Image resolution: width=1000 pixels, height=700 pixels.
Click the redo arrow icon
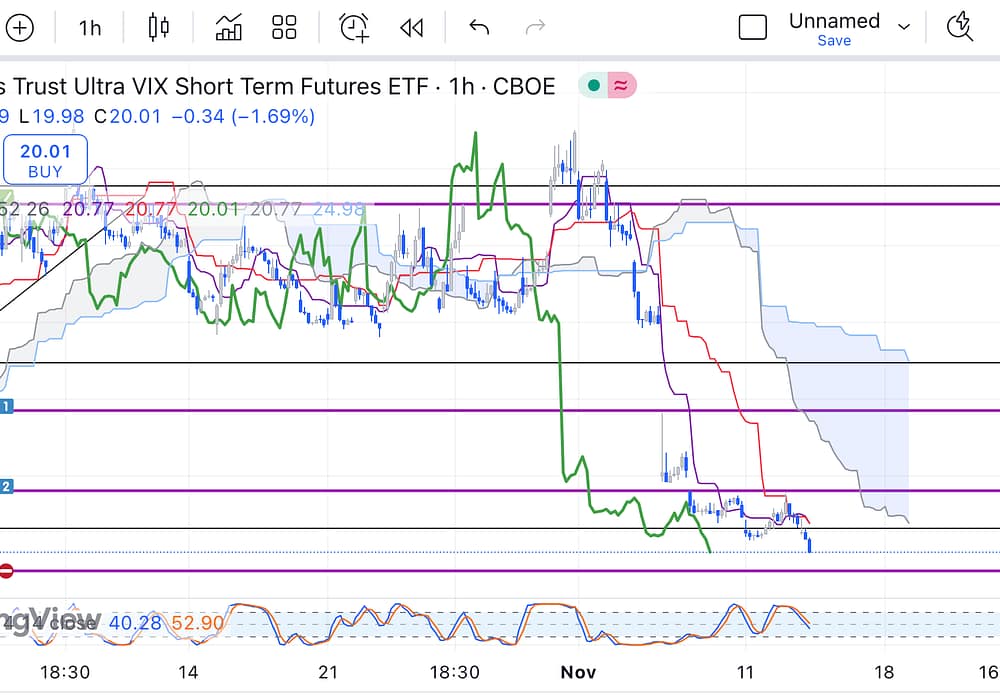click(536, 28)
